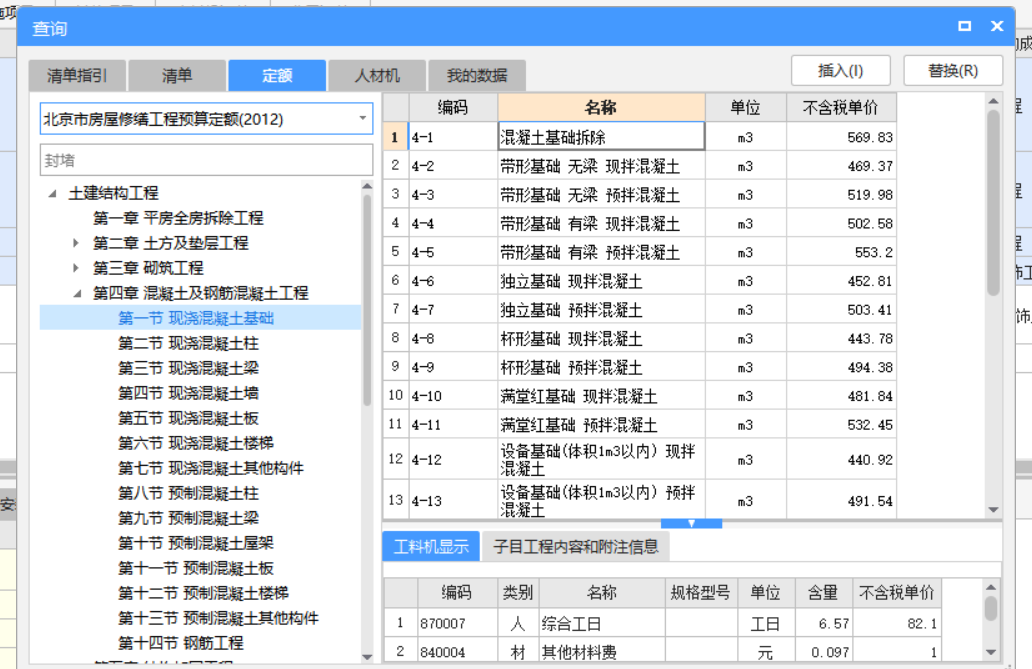Screen dimensions: 1032x669
Task: Select row 带形基础 有梁 现拌混凝土
Action: pos(639,224)
